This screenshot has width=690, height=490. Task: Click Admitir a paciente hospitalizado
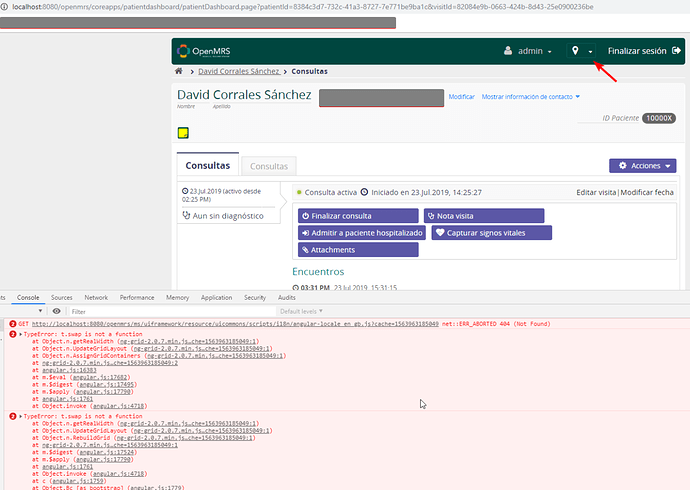click(x=362, y=233)
